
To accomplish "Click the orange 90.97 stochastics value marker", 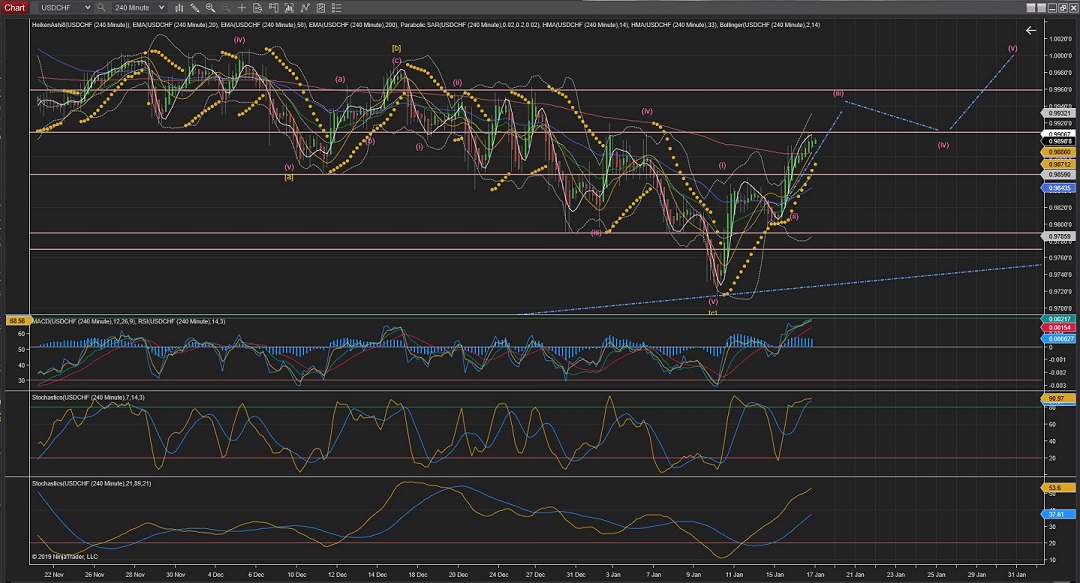I will click(x=1056, y=398).
